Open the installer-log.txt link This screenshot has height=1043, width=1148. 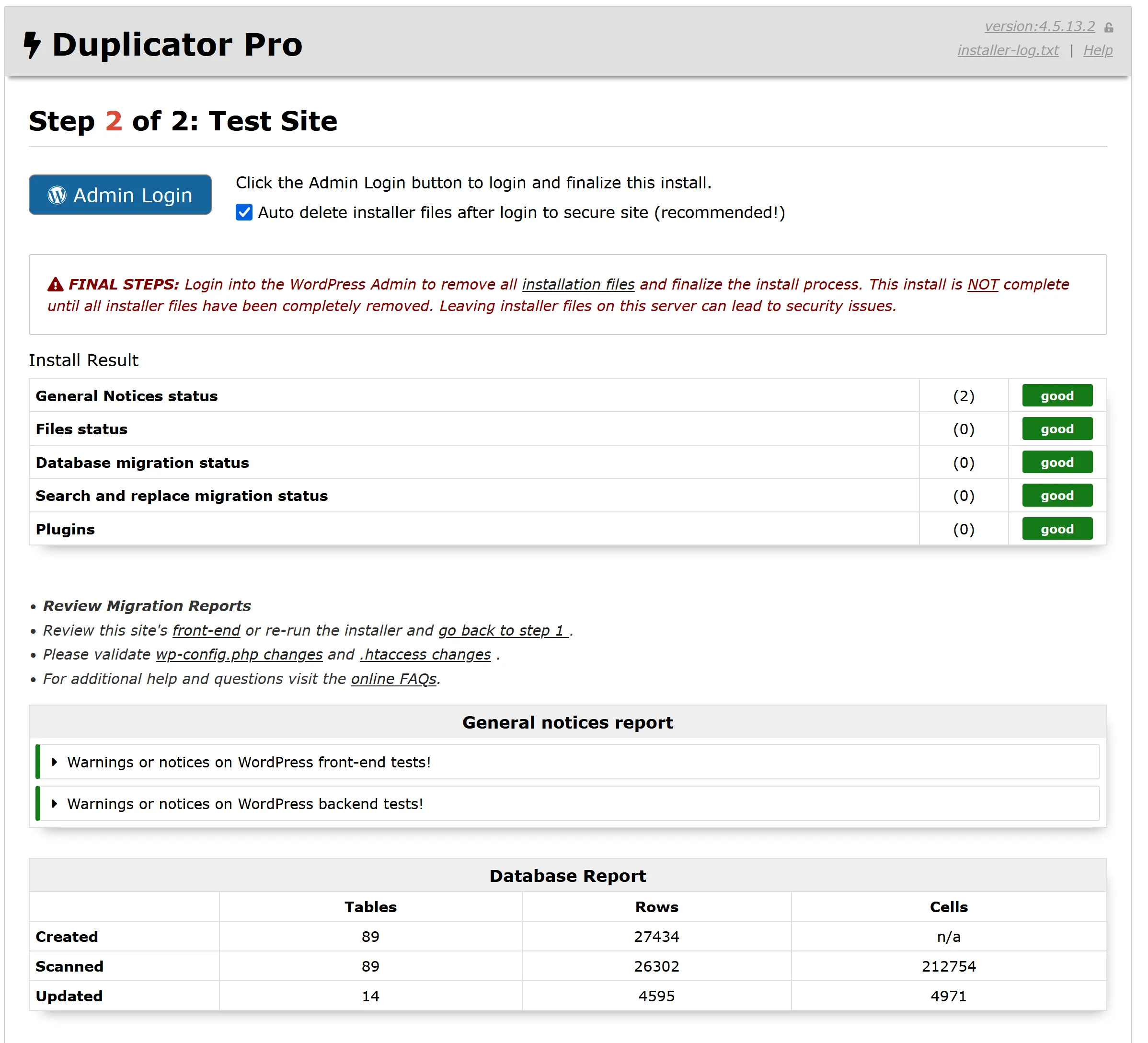pos(1008,51)
